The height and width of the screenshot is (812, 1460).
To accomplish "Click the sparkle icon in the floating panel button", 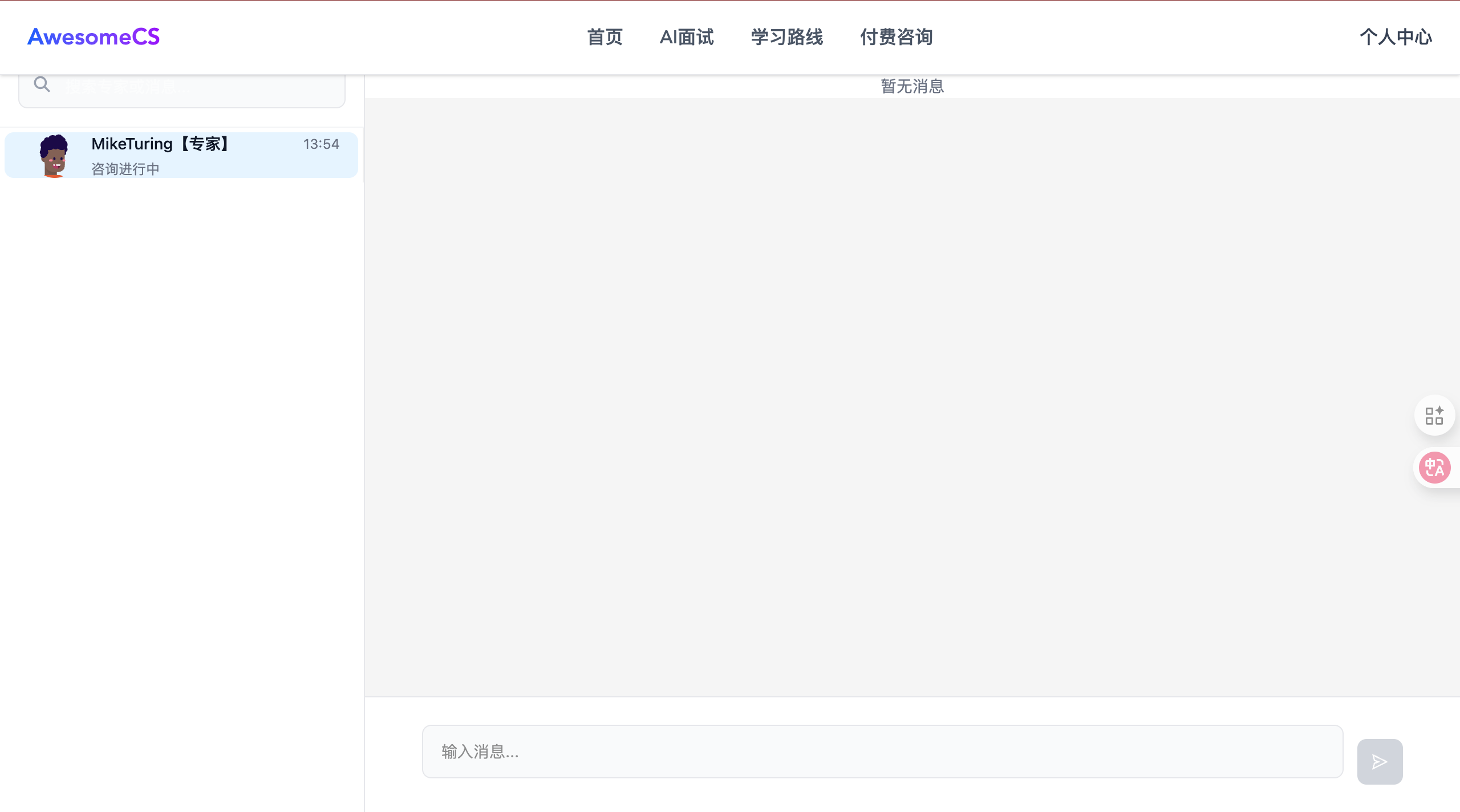I will [1440, 409].
